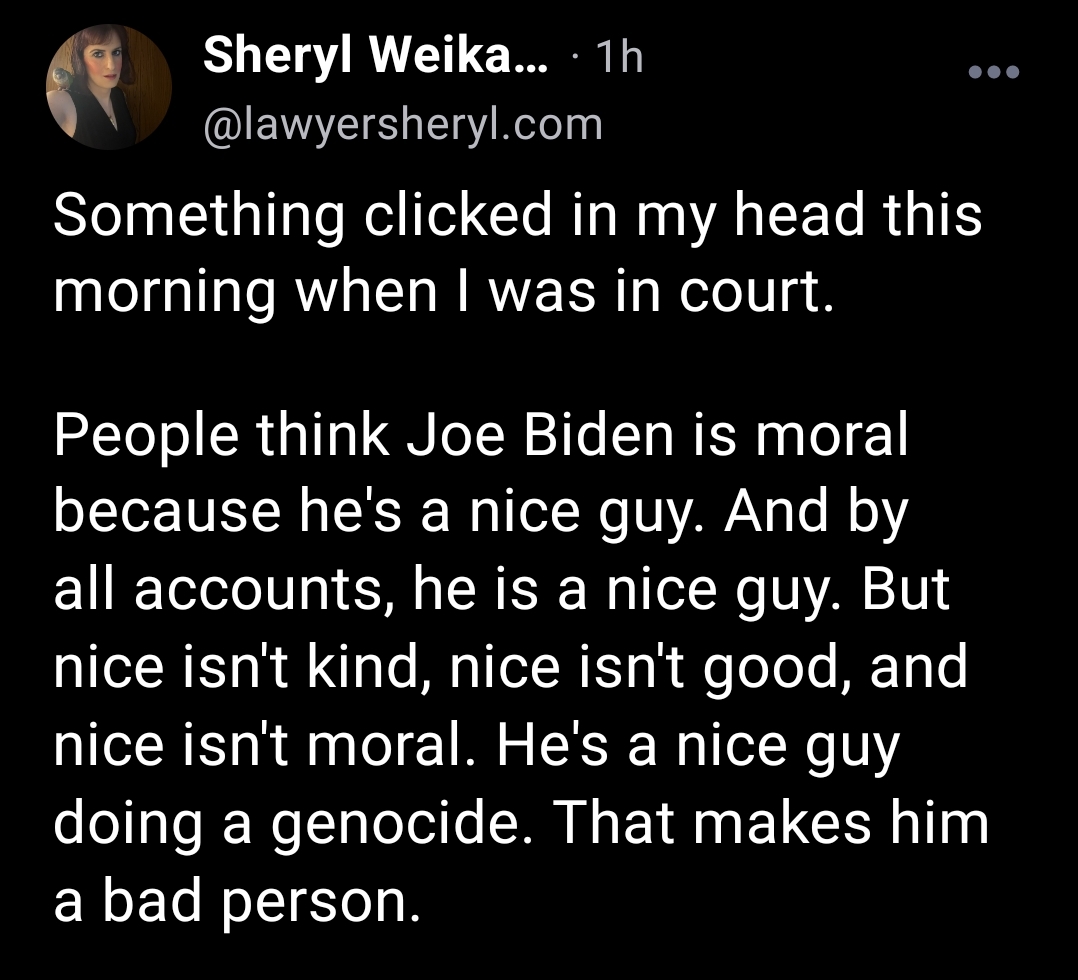Image resolution: width=1078 pixels, height=980 pixels.
Task: Visit the @lawyersheryl.com handle
Action: (403, 124)
